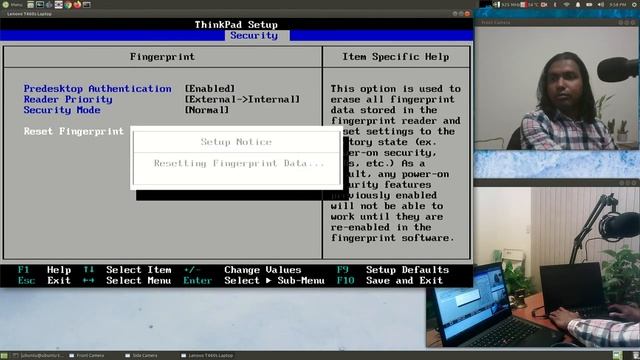This screenshot has width=640, height=360.
Task: Click the Front Camera video feed
Action: 557,88
